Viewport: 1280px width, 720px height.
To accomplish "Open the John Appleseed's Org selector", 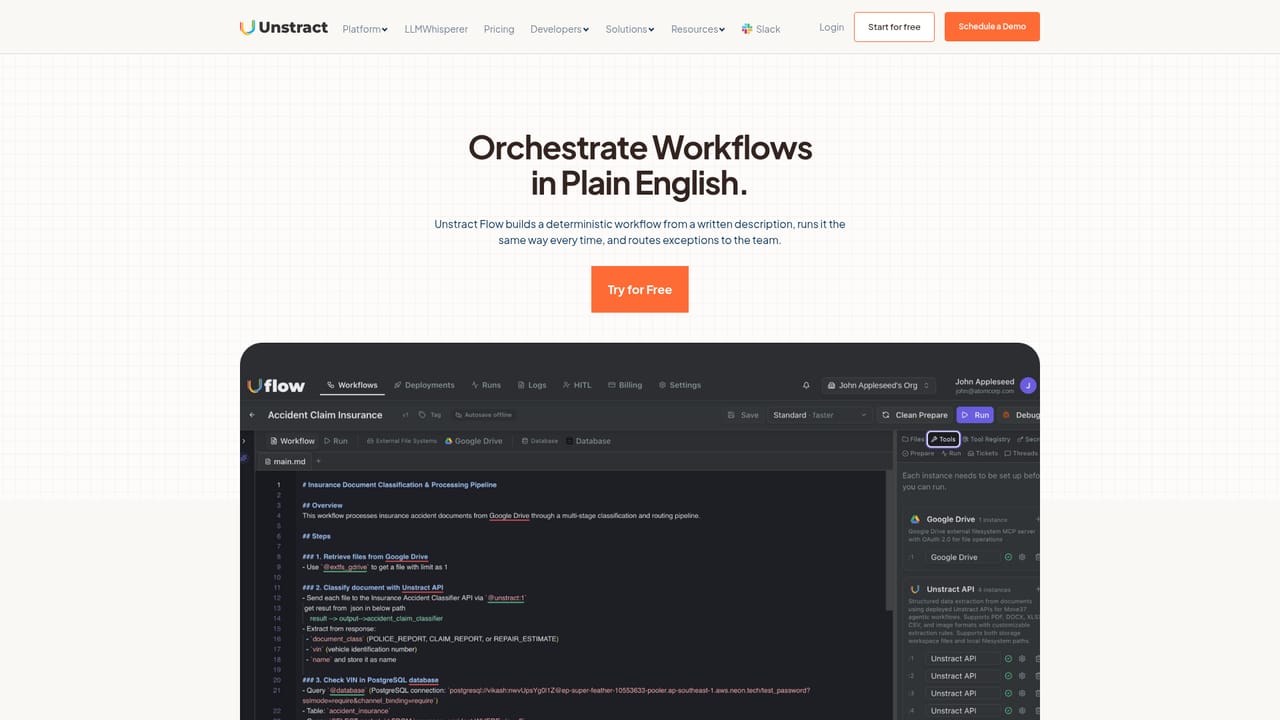I will point(879,385).
